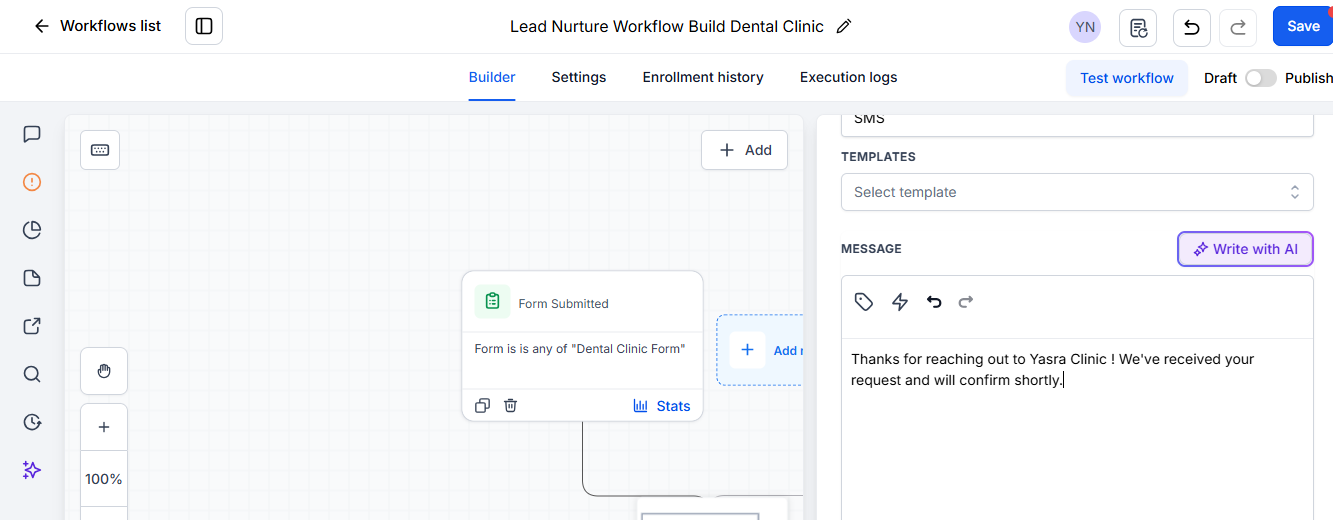Open the Select template dropdown

click(x=1077, y=192)
